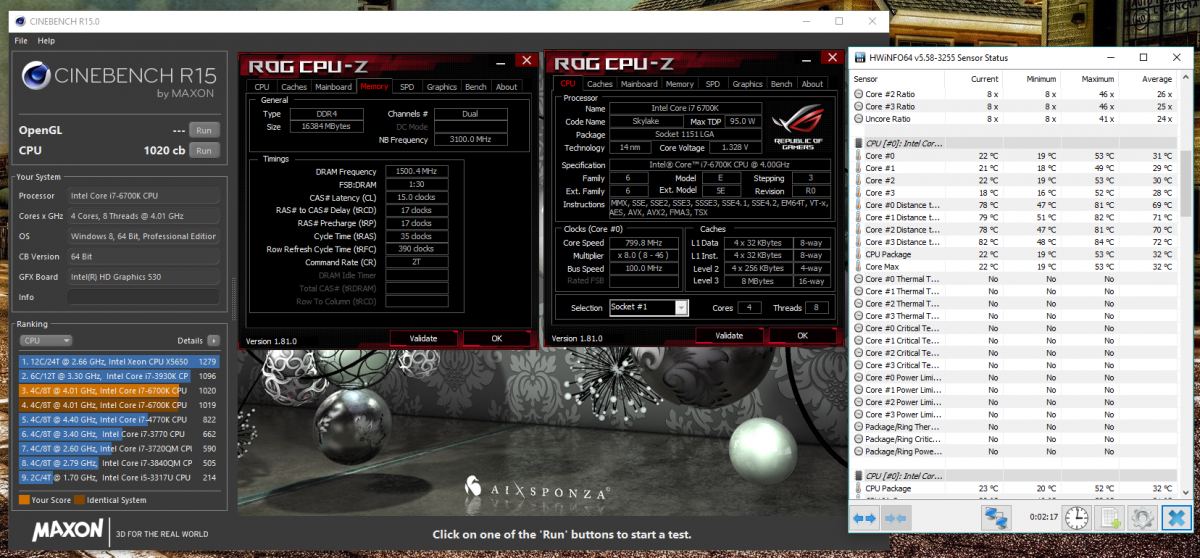Click HWiNFO scrollbar up arrow
This screenshot has height=558, width=1200.
point(1187,78)
